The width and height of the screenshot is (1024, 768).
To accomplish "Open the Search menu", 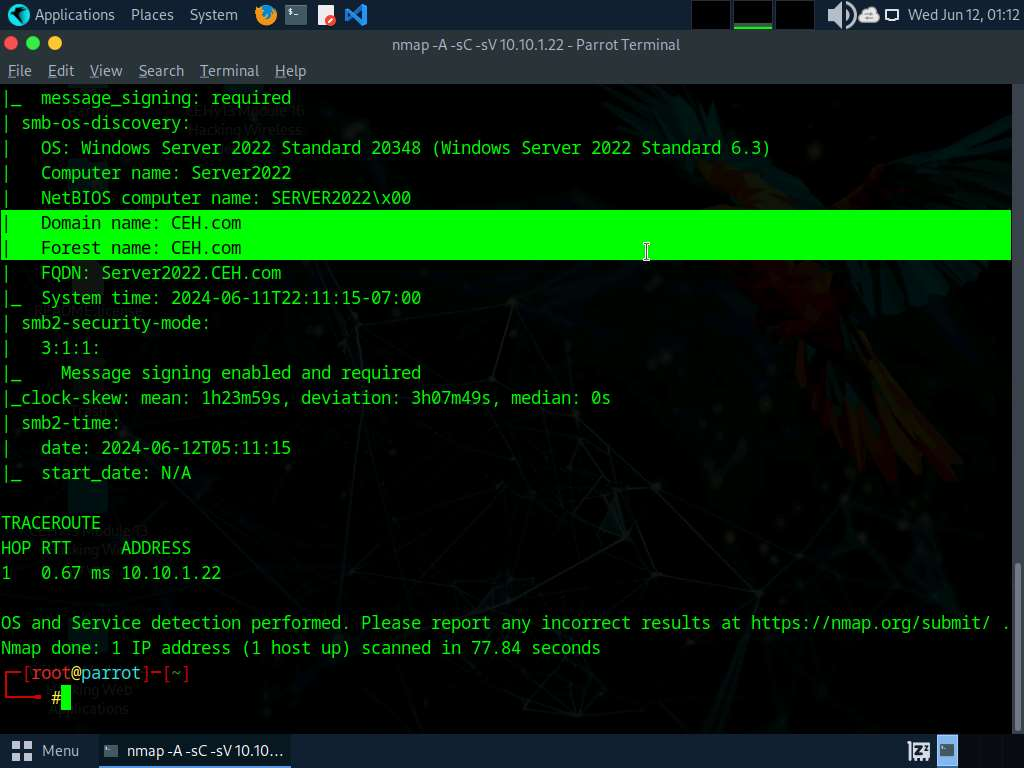I will coord(161,71).
